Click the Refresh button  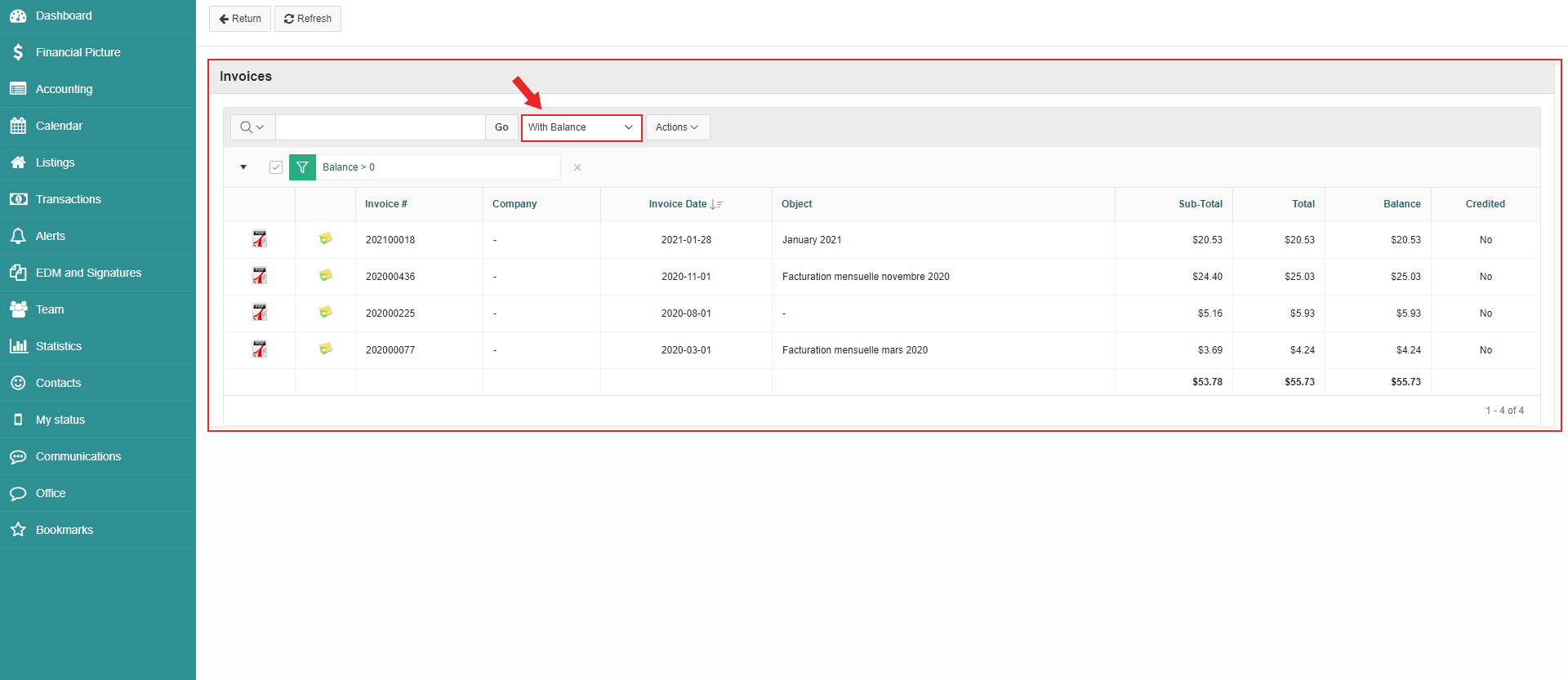(308, 19)
